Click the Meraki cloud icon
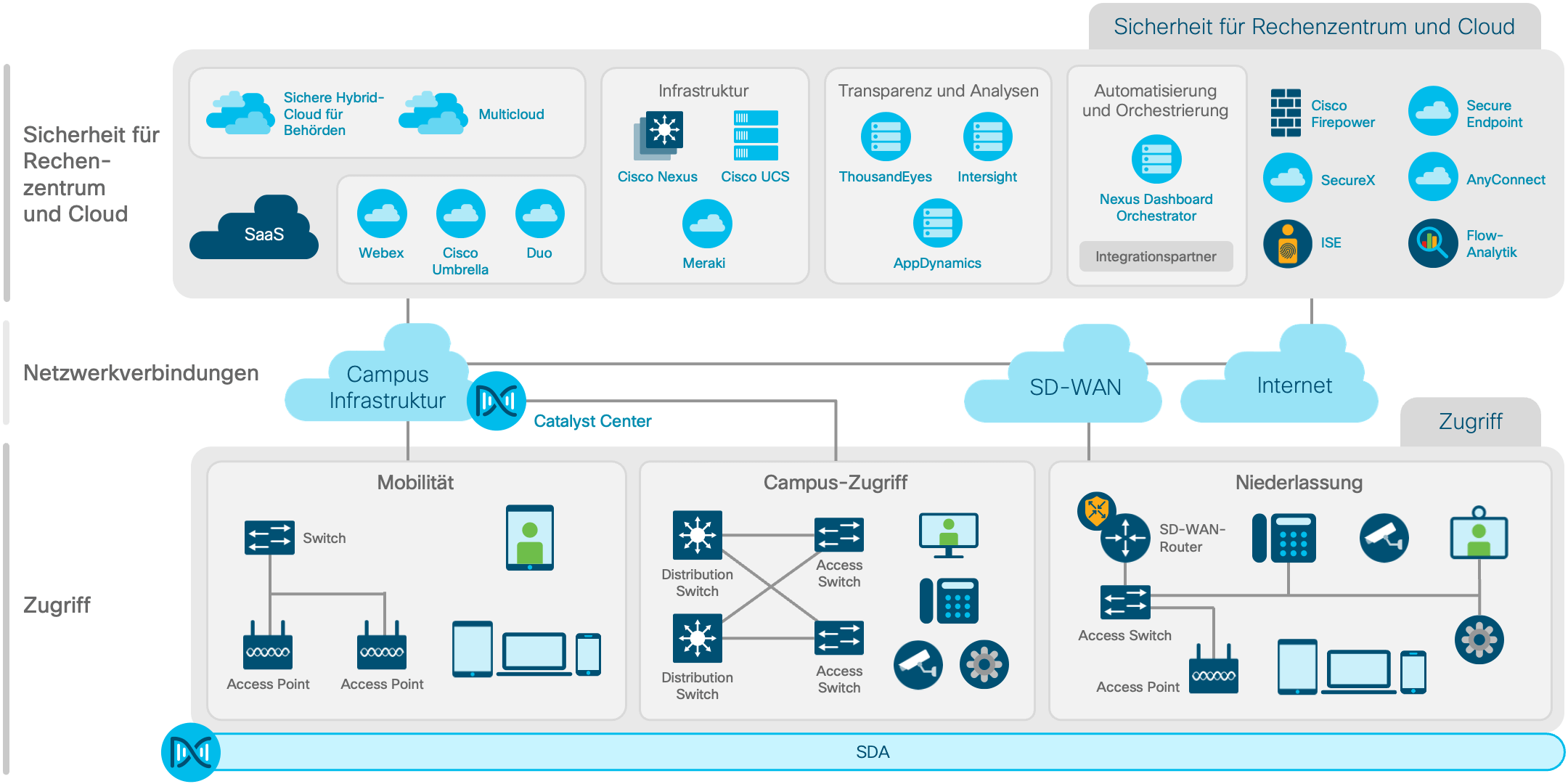The width and height of the screenshot is (1568, 784). pos(707,223)
